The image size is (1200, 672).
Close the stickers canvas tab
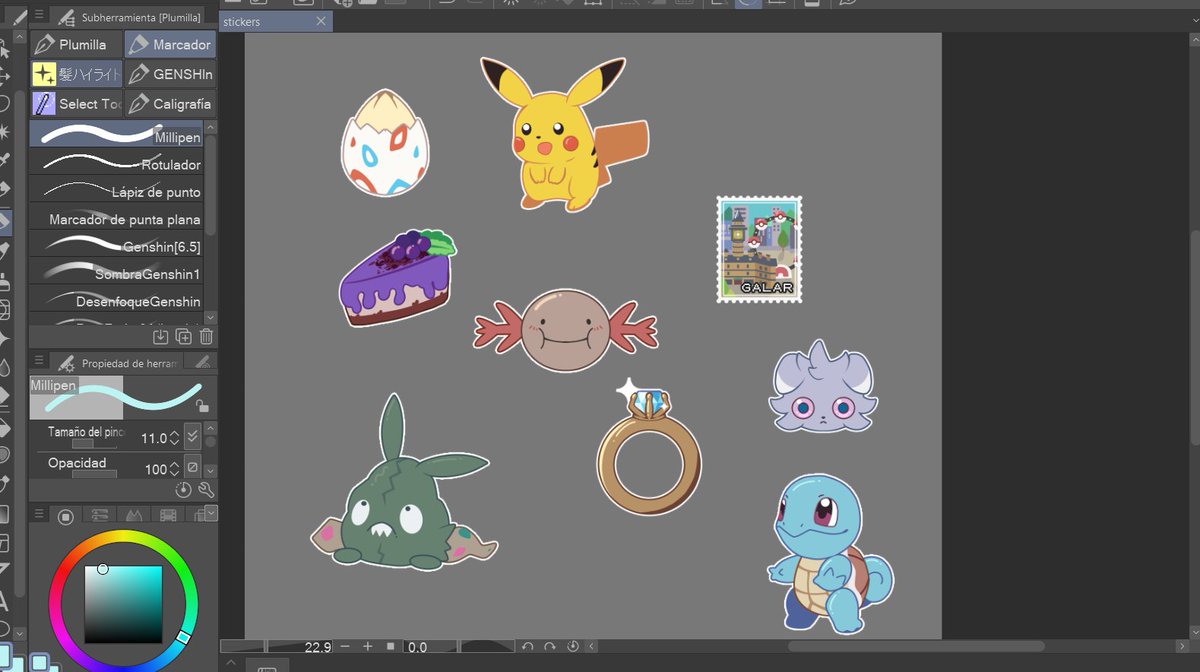click(x=321, y=21)
